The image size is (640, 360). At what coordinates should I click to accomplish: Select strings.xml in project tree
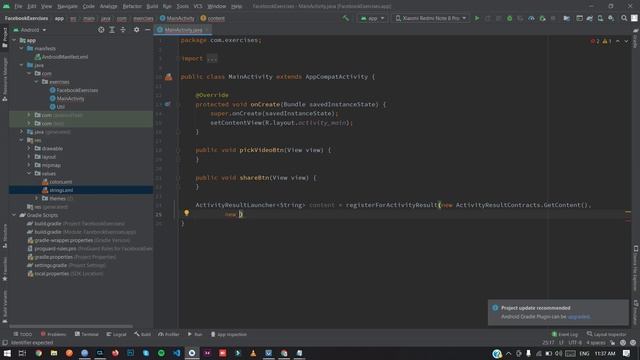pyautogui.click(x=58, y=190)
